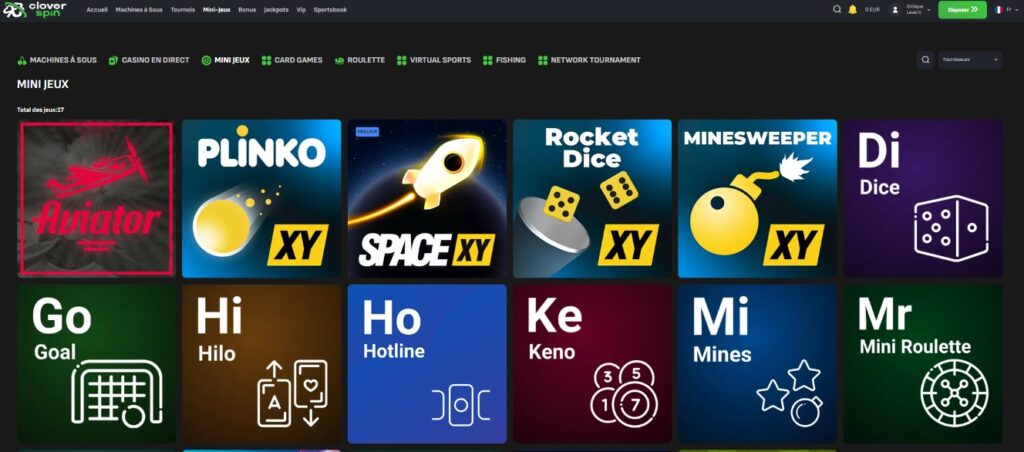Open the Fournisseurs provider dropdown
This screenshot has height=452, width=1024.
coord(970,59)
